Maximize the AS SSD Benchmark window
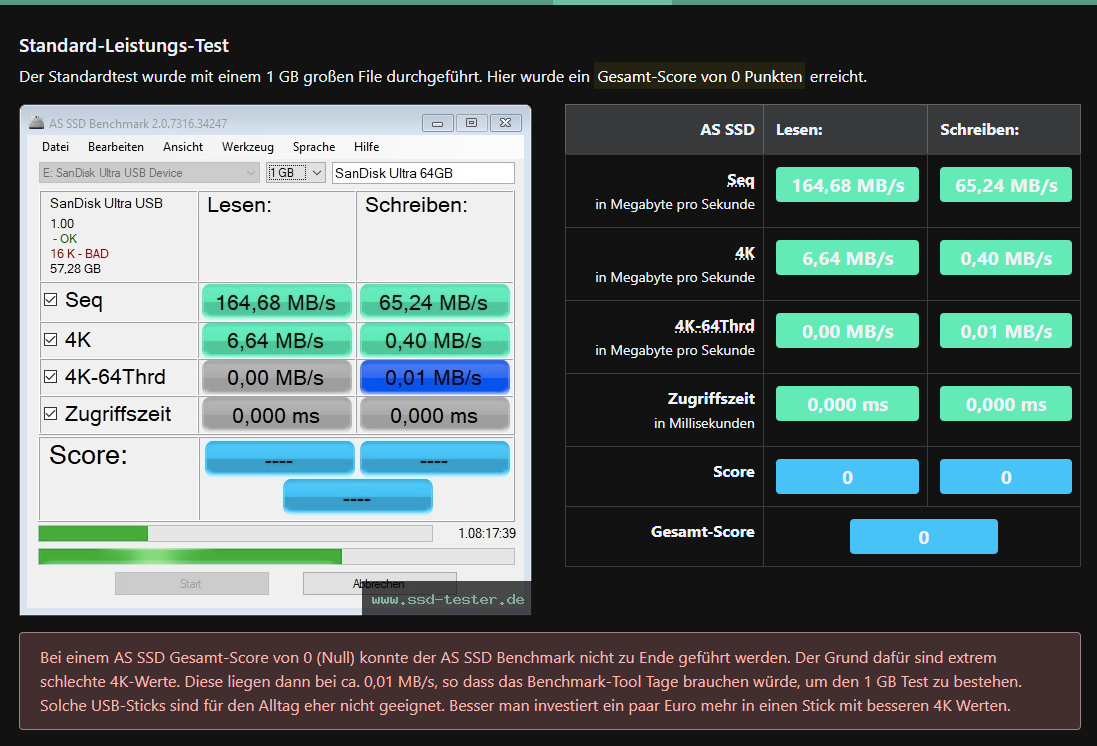Screen dimensions: 1097x746 pos(472,123)
